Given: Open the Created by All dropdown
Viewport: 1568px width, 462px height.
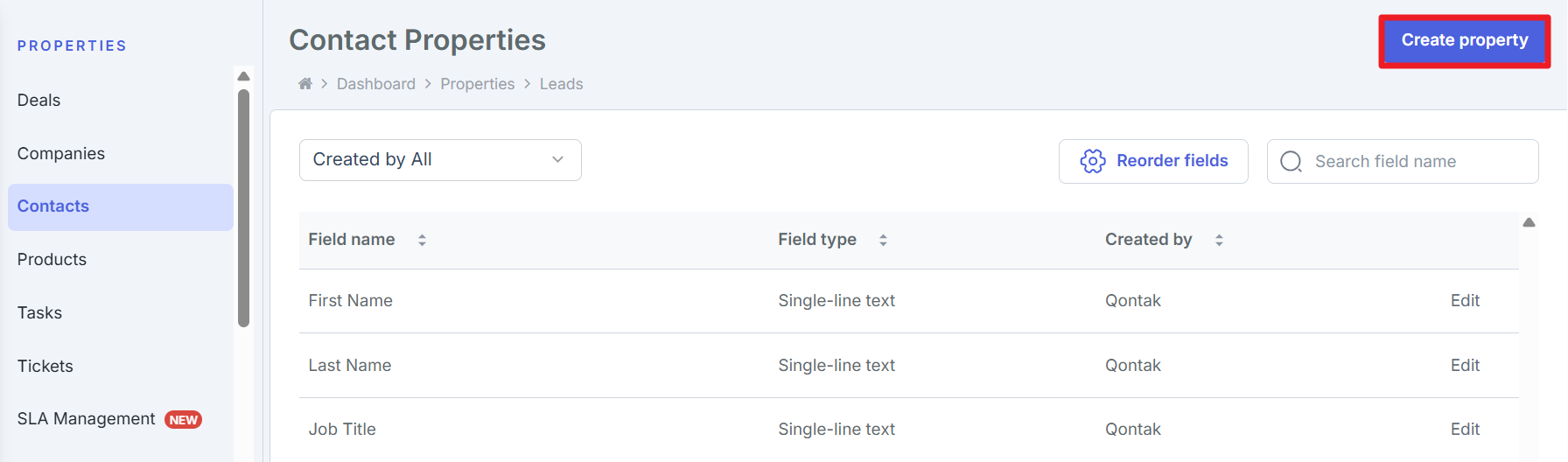Looking at the screenshot, I should (440, 160).
